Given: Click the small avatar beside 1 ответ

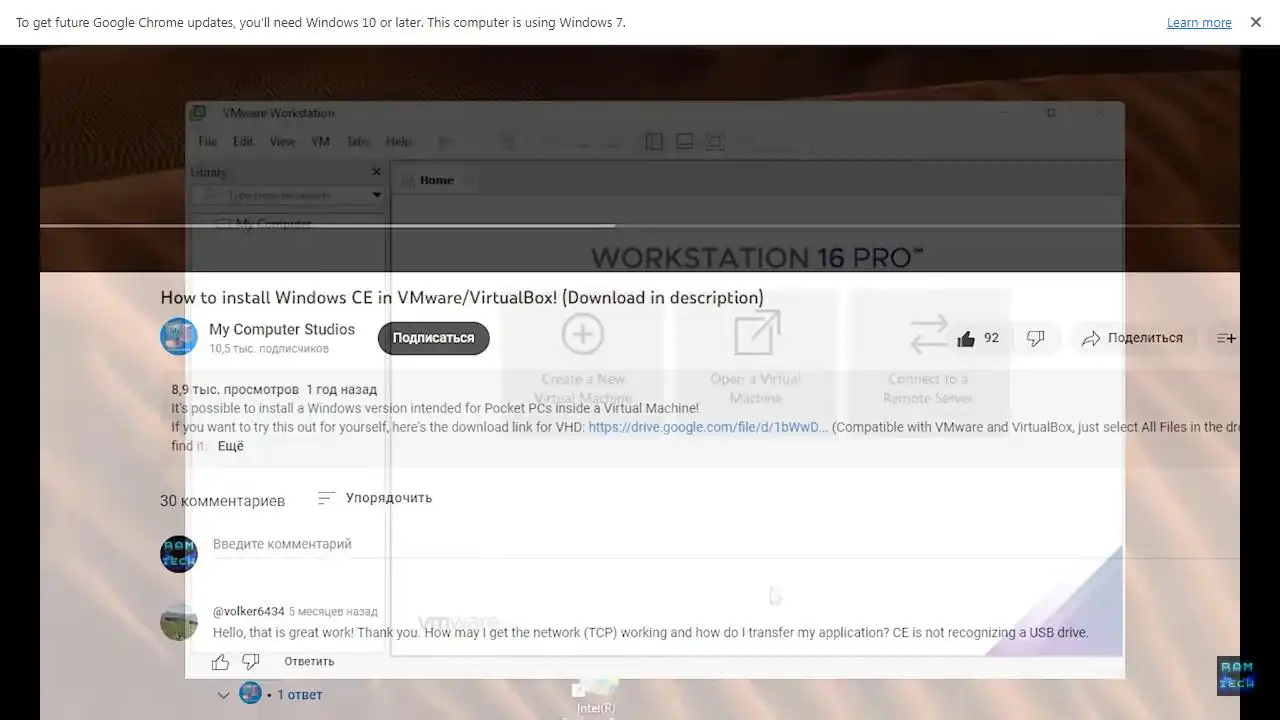Looking at the screenshot, I should point(251,693).
